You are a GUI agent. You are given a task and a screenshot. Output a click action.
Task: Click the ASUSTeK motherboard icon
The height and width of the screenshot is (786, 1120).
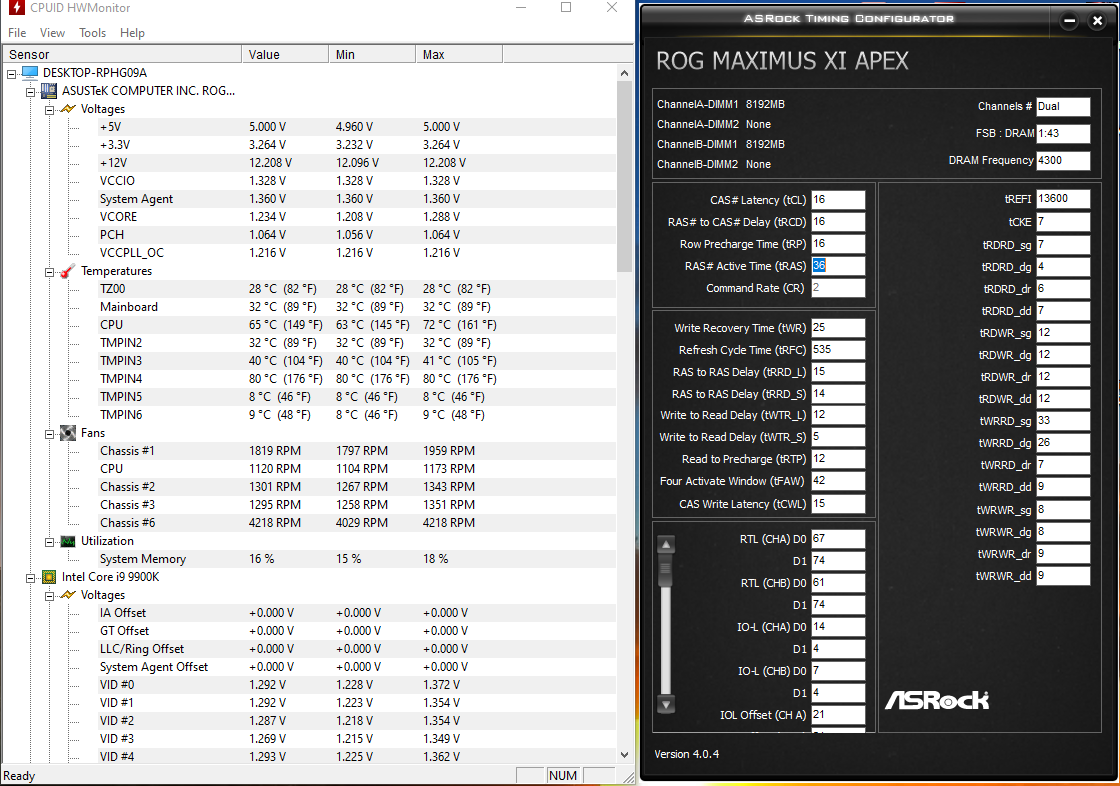tap(49, 91)
